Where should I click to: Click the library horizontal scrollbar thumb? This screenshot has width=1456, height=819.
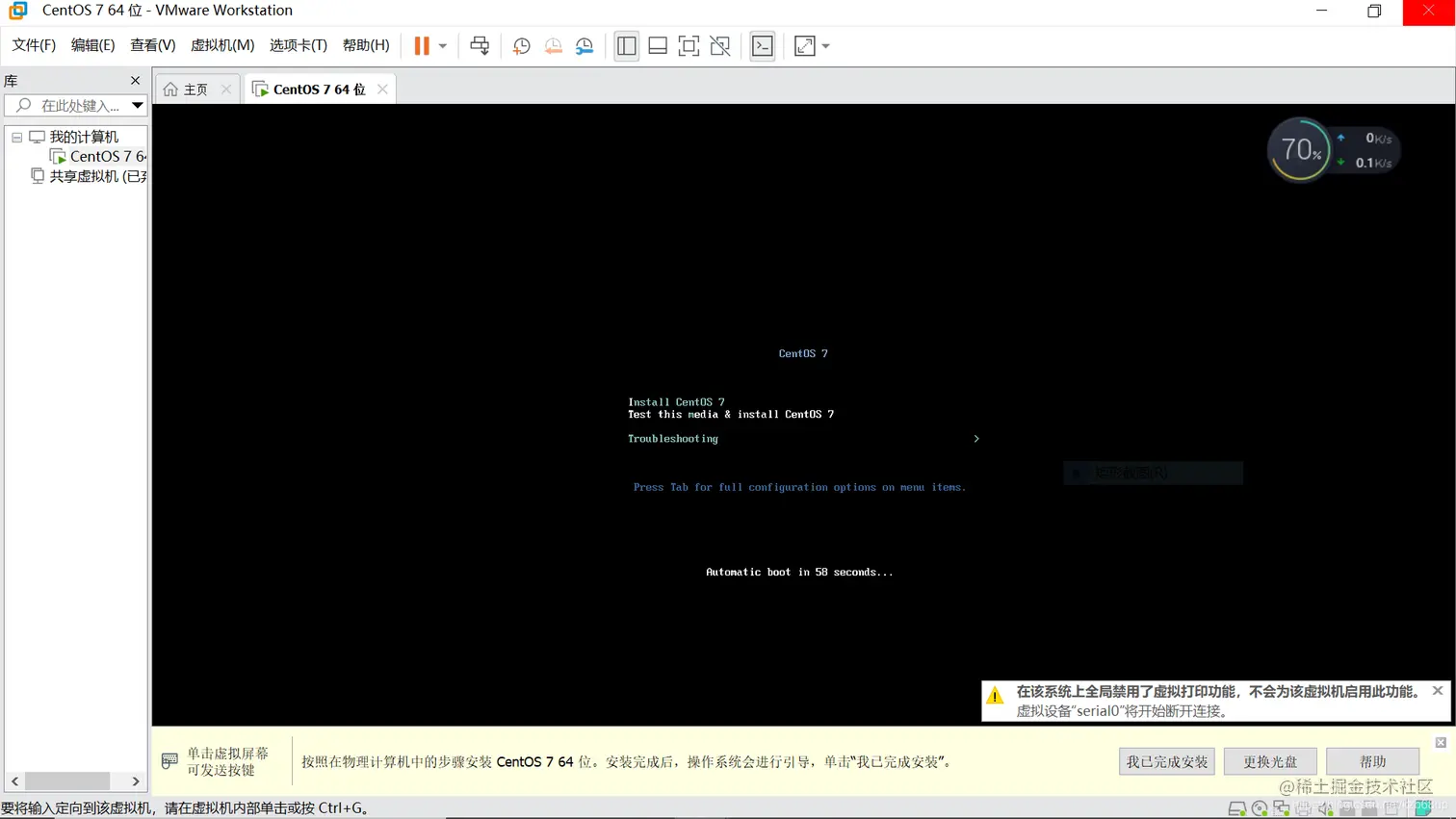[67, 781]
